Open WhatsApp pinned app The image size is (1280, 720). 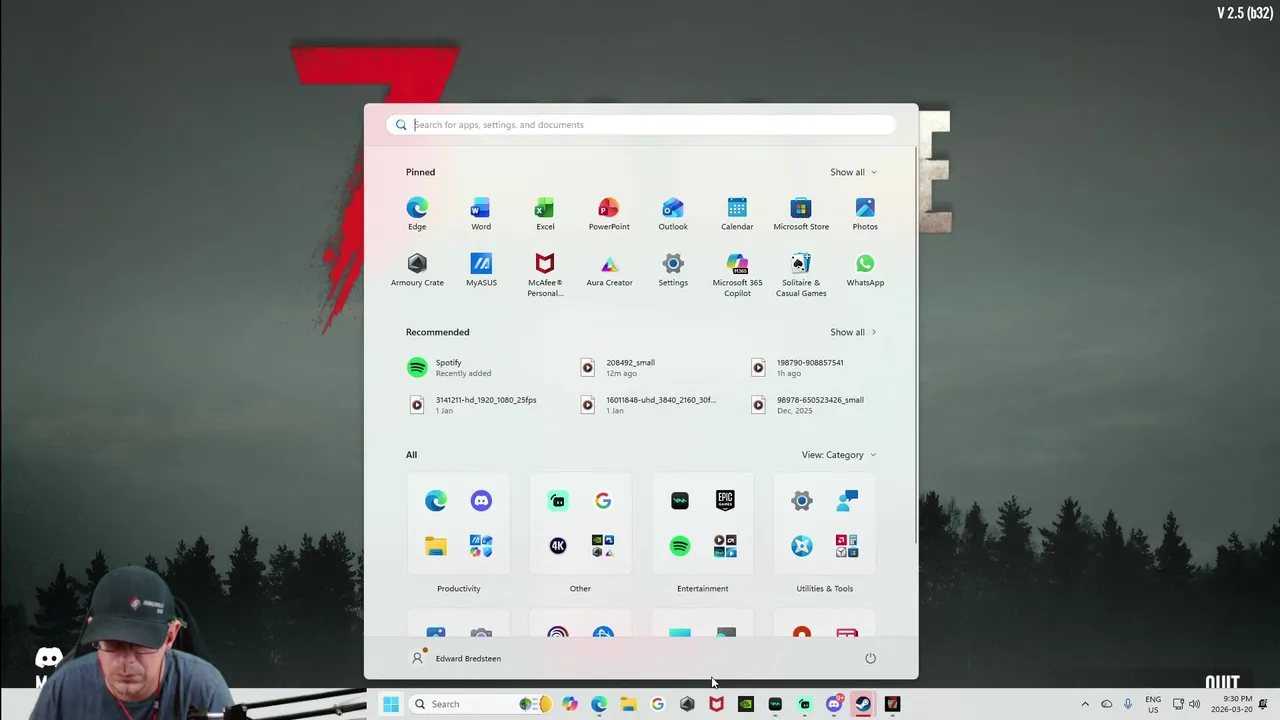865,270
